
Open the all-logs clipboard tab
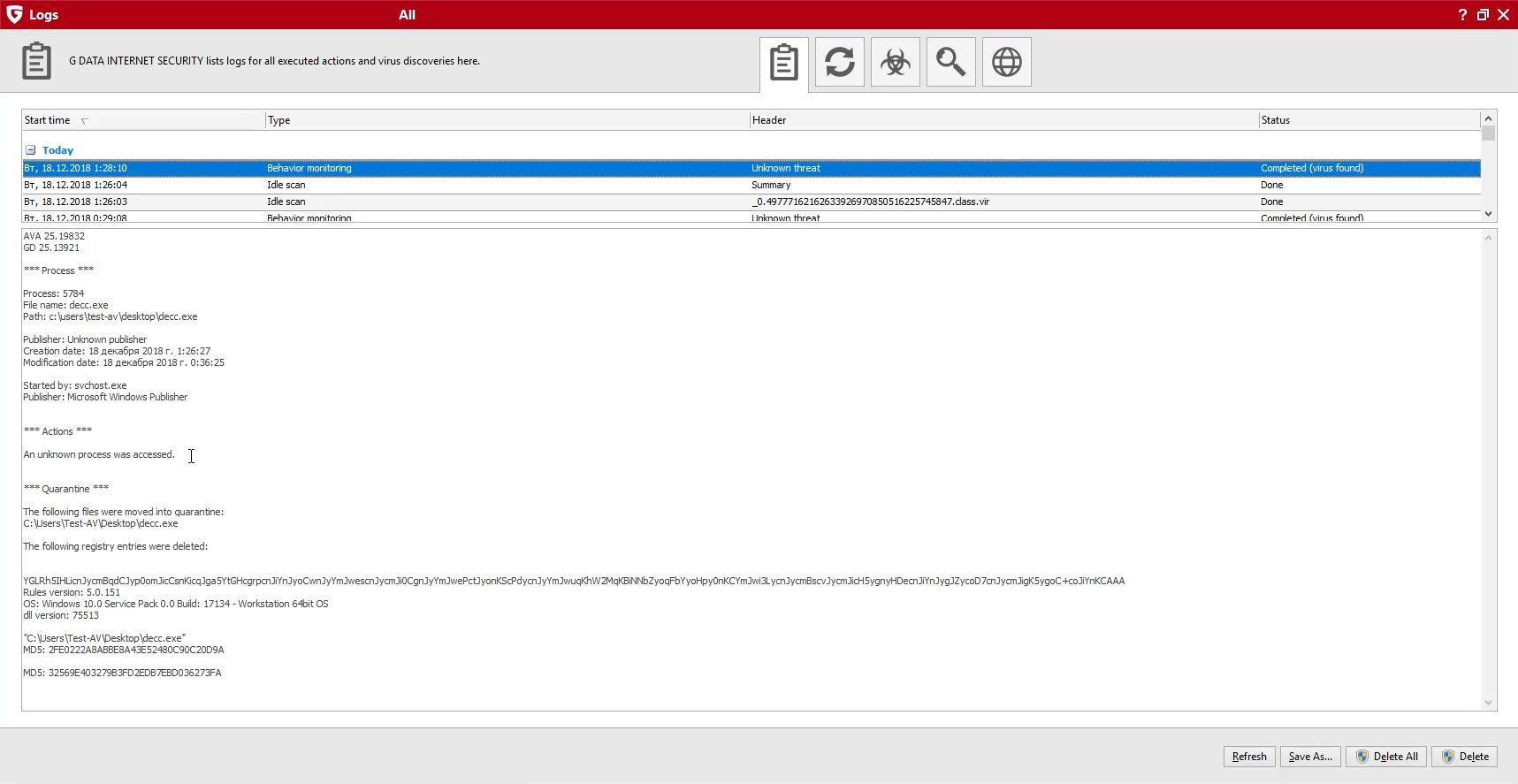(x=783, y=63)
